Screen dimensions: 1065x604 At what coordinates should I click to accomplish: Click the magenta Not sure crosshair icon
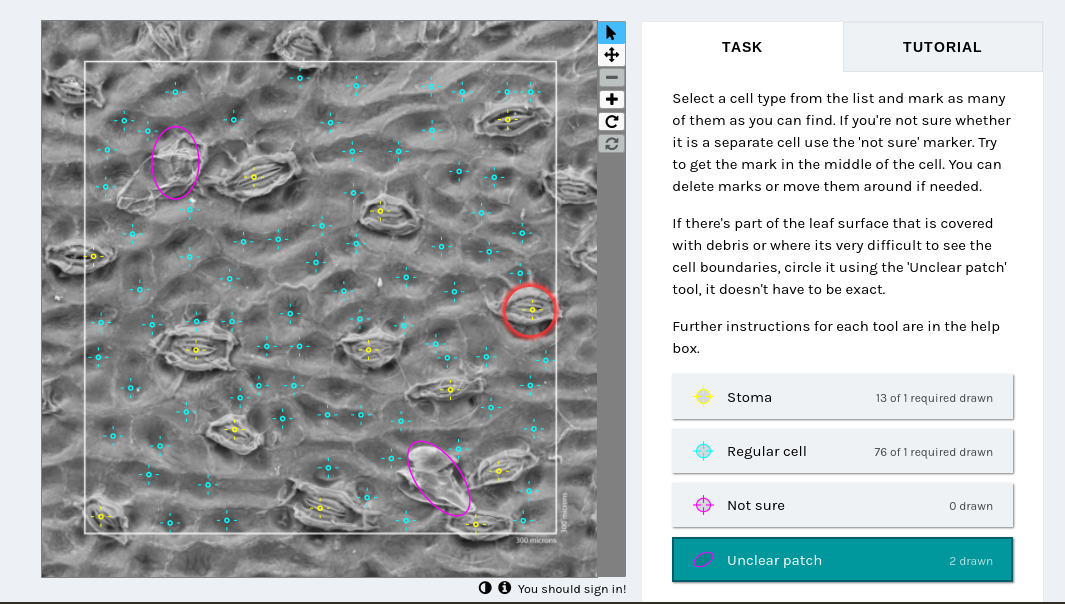[704, 505]
